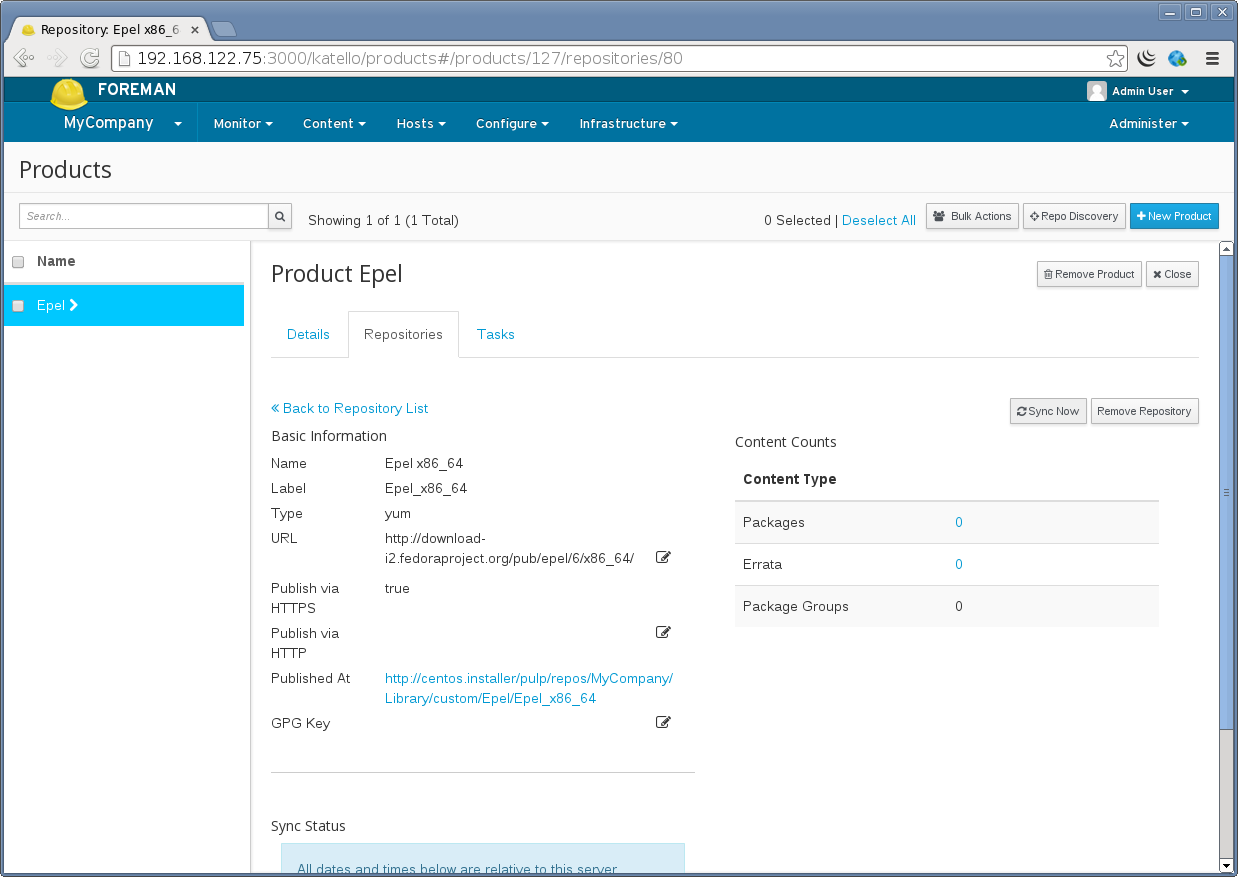Close the product details pane
This screenshot has width=1238, height=877.
coord(1172,274)
